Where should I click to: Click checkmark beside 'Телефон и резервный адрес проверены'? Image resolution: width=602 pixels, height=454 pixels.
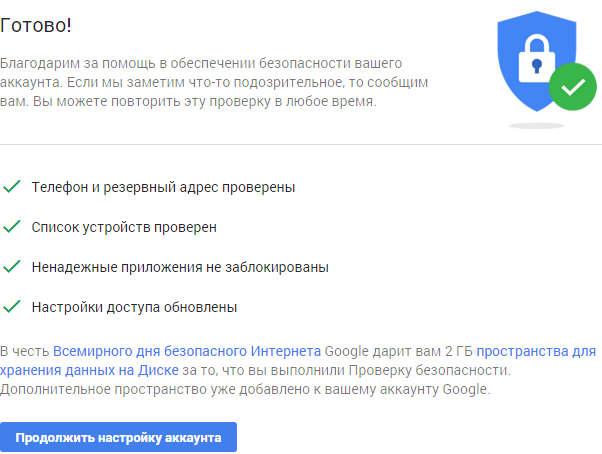pos(12,187)
